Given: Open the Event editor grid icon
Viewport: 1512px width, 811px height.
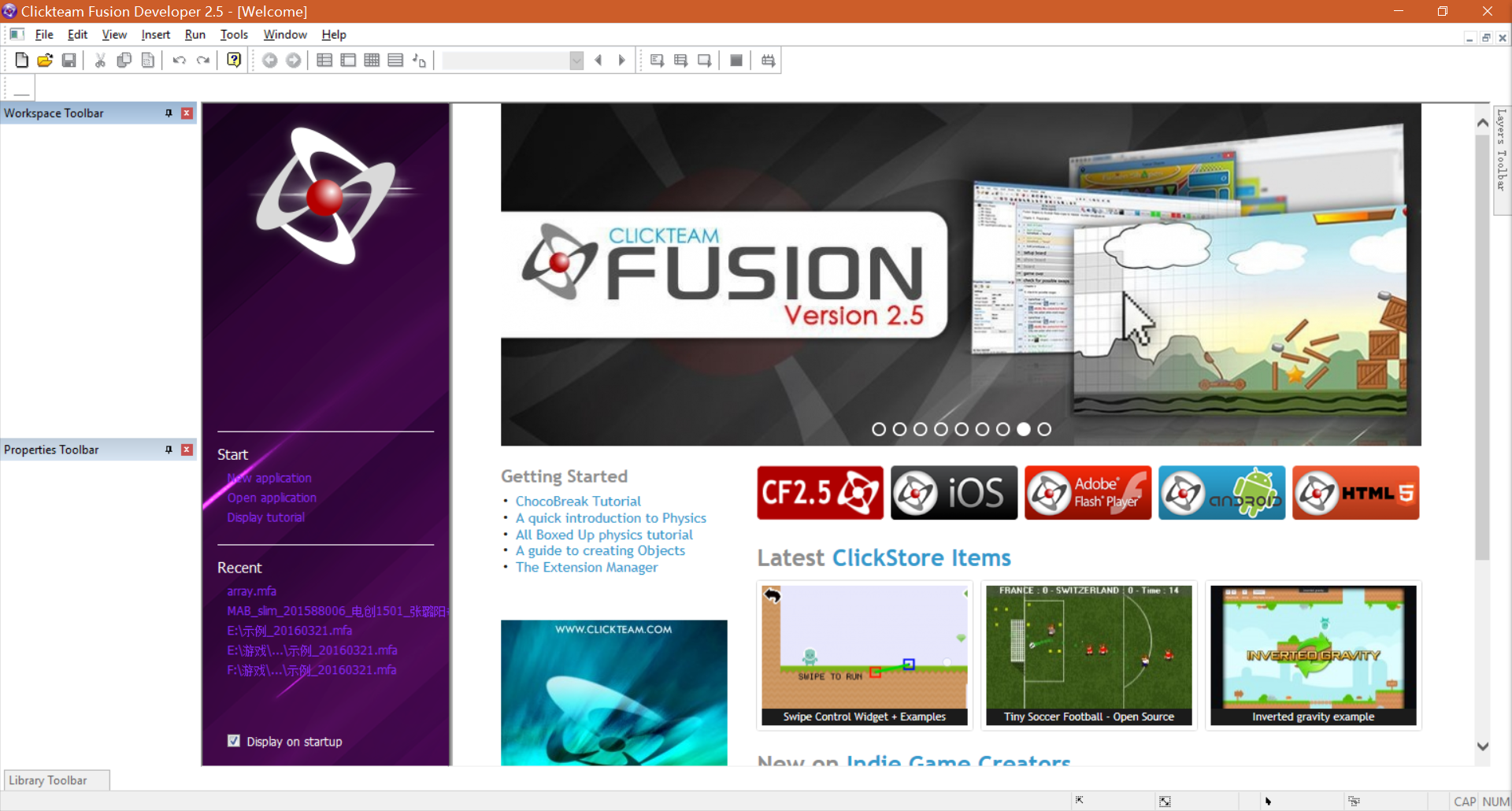Looking at the screenshot, I should pyautogui.click(x=372, y=60).
